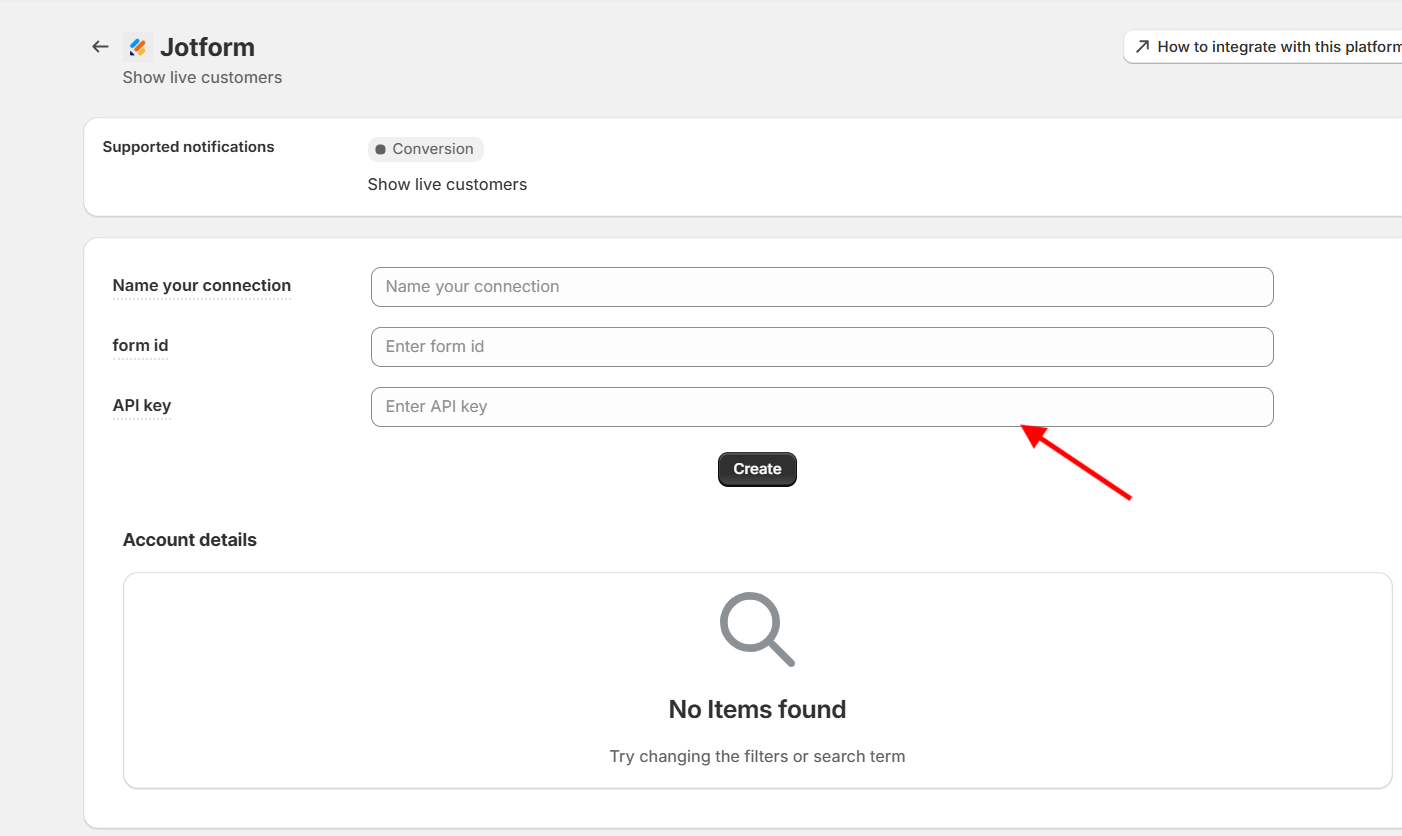This screenshot has height=836, width=1402.
Task: Click Show live customers text under Conversion
Action: click(x=447, y=185)
